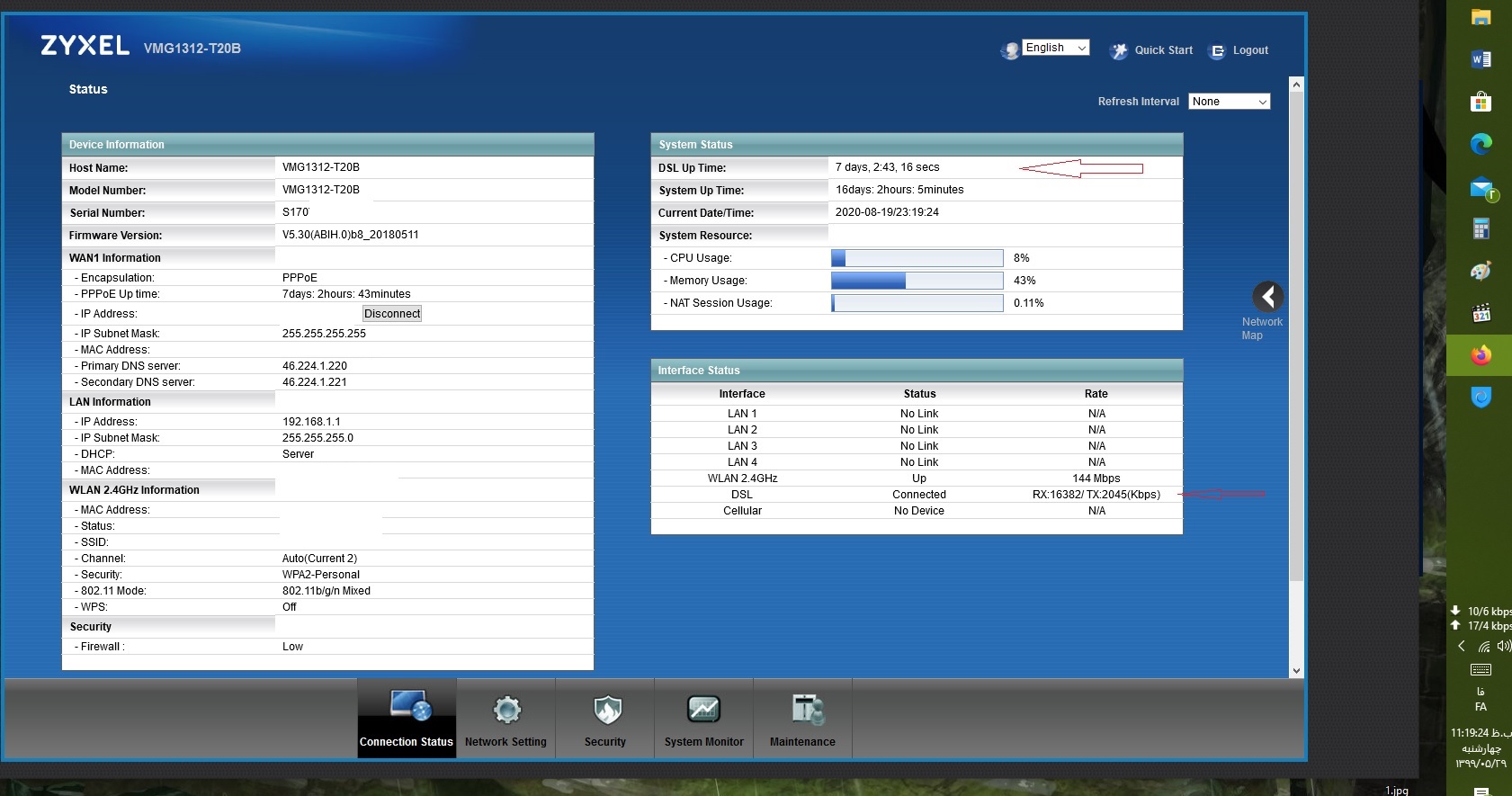
Task: Open the English language dropdown
Action: click(x=1056, y=48)
